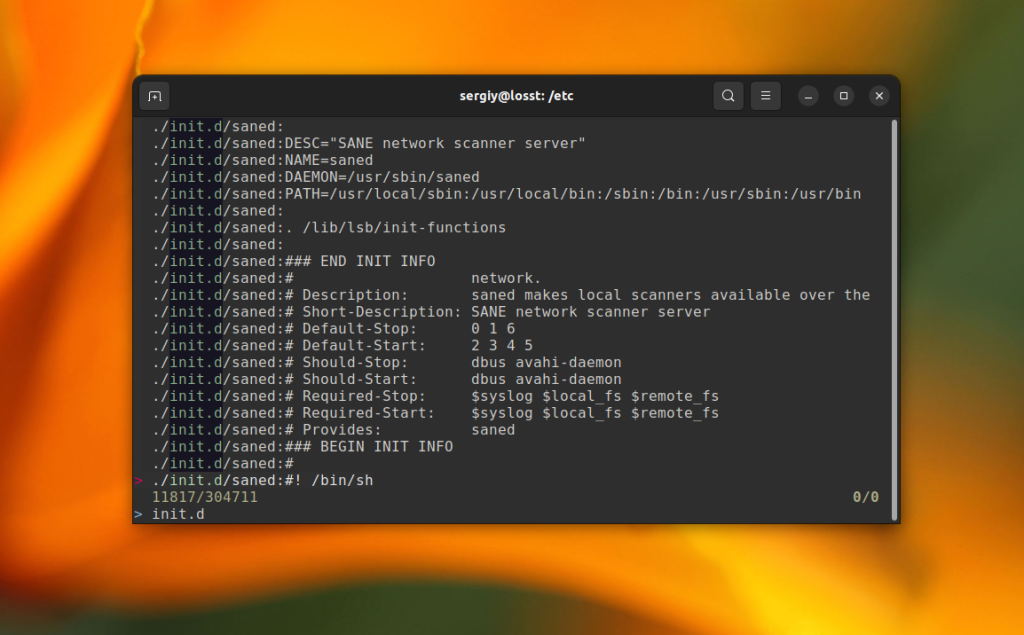
Task: Select the NAME=saned line
Action: click(x=263, y=160)
